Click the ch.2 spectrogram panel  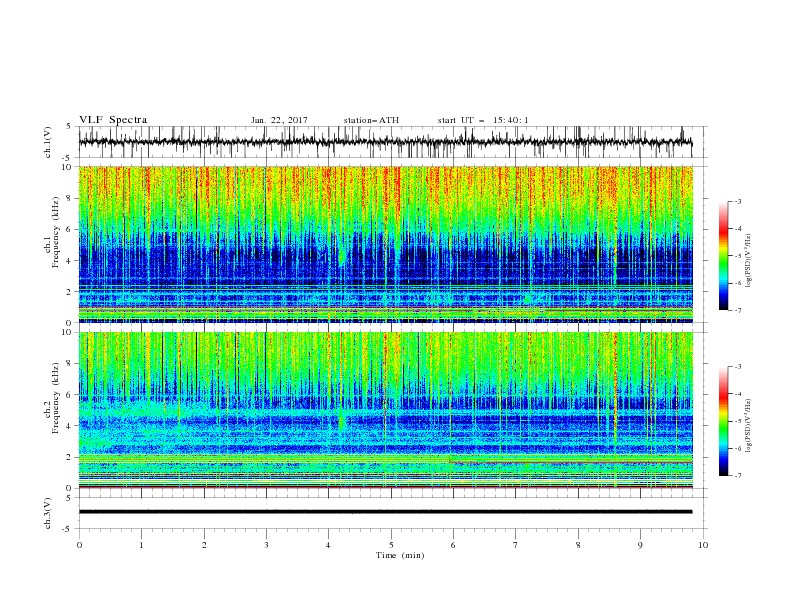385,410
